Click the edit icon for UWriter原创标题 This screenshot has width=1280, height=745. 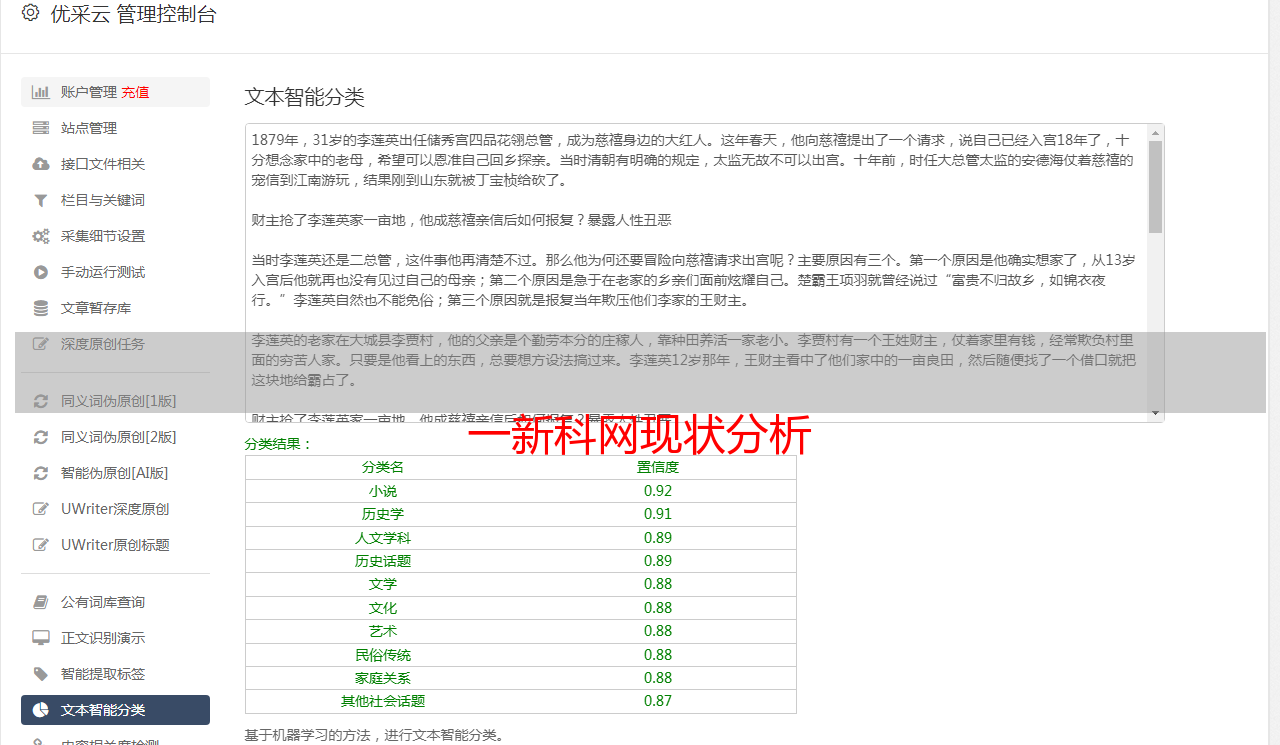tap(41, 545)
